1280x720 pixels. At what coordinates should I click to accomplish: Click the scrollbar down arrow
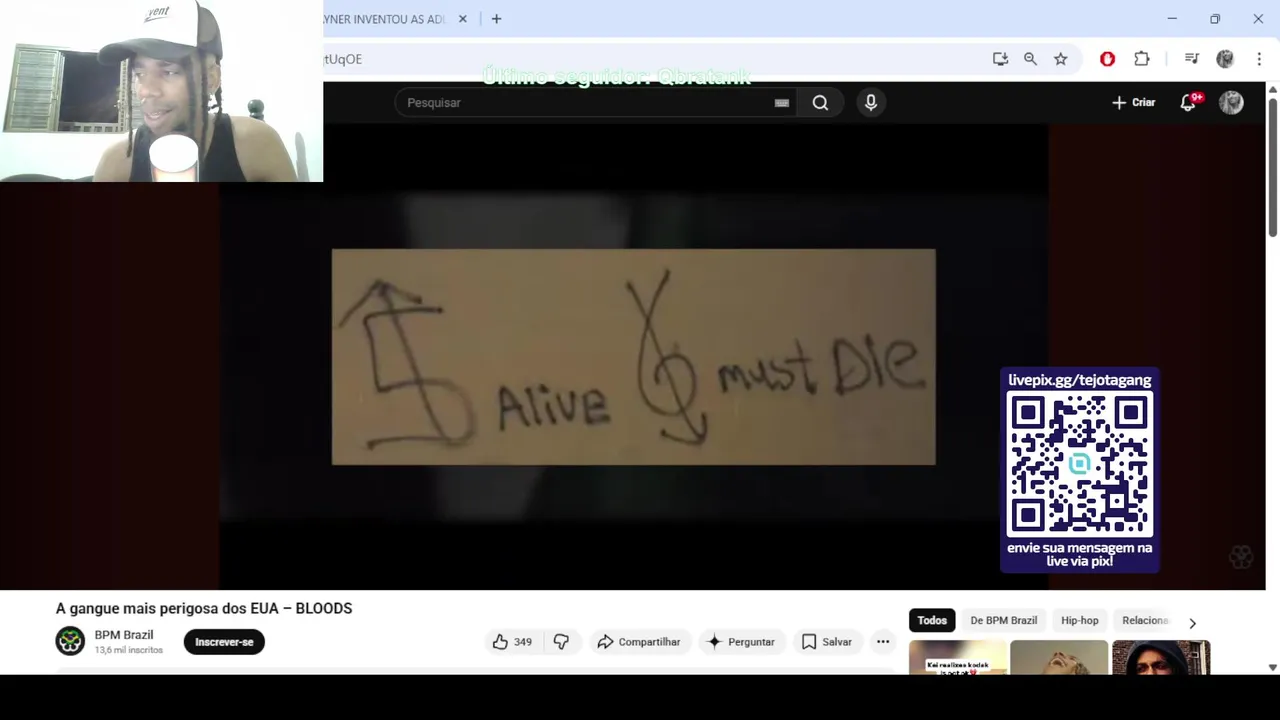coord(1272,667)
